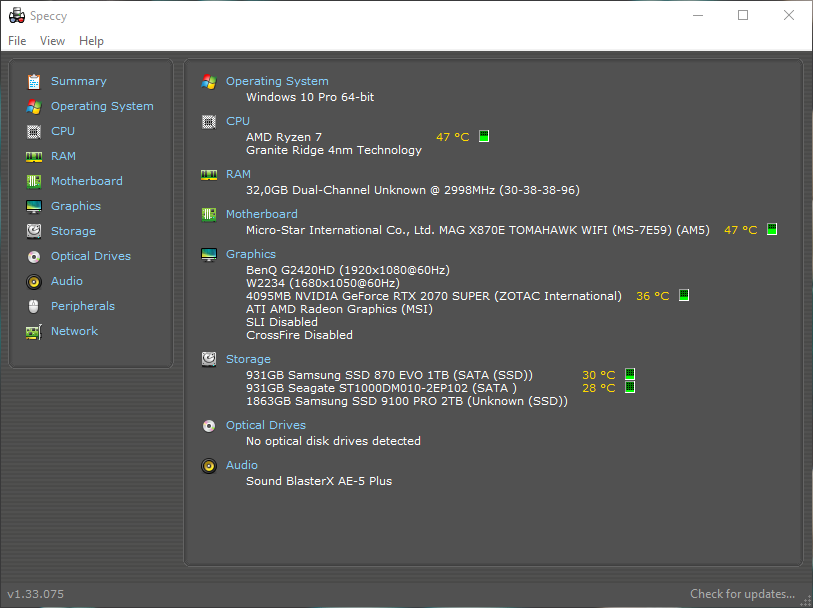Image resolution: width=813 pixels, height=608 pixels.
Task: Click the green temperature indicator on Motherboard row
Action: click(x=772, y=229)
